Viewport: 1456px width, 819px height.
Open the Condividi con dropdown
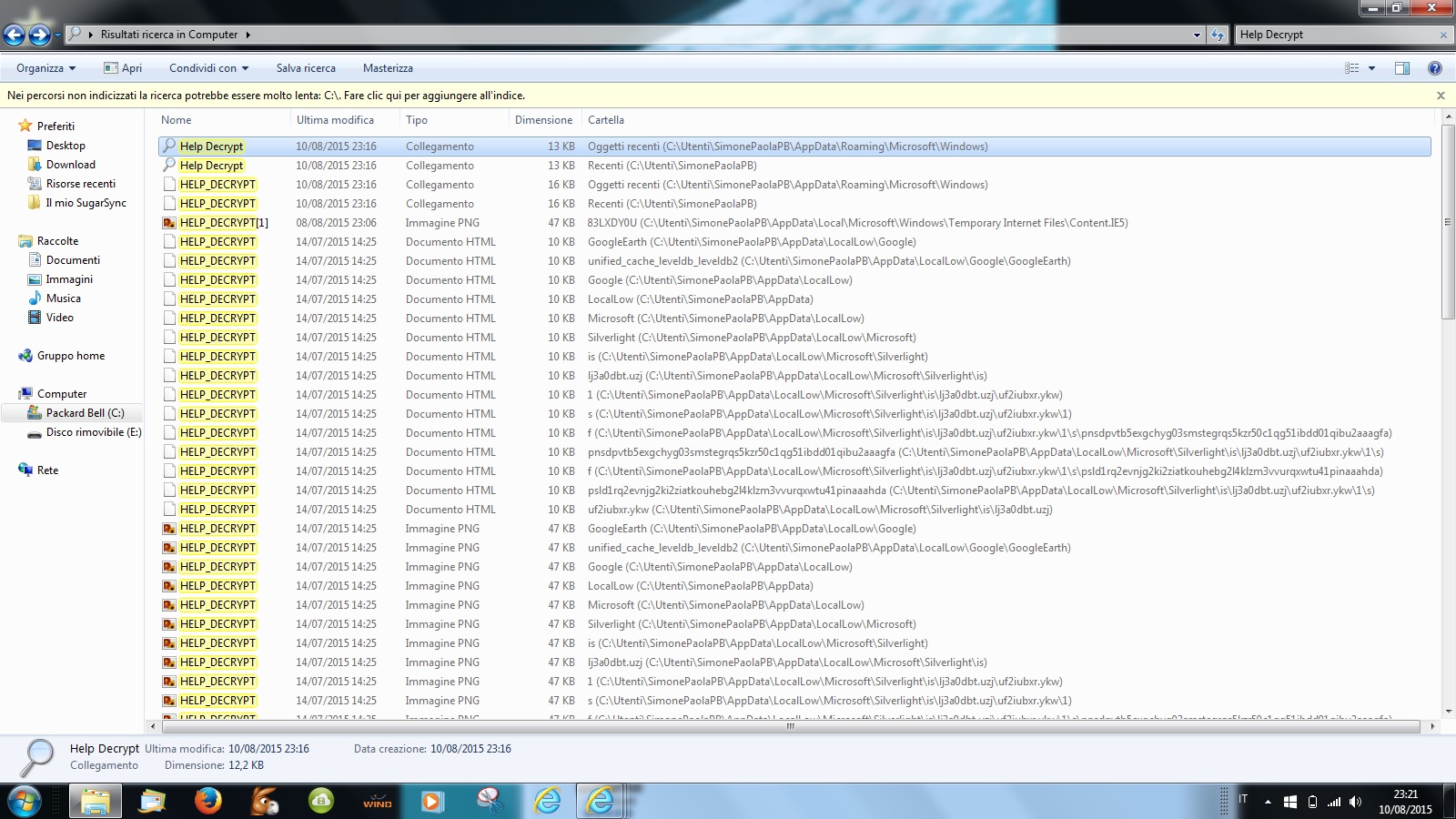click(x=208, y=68)
